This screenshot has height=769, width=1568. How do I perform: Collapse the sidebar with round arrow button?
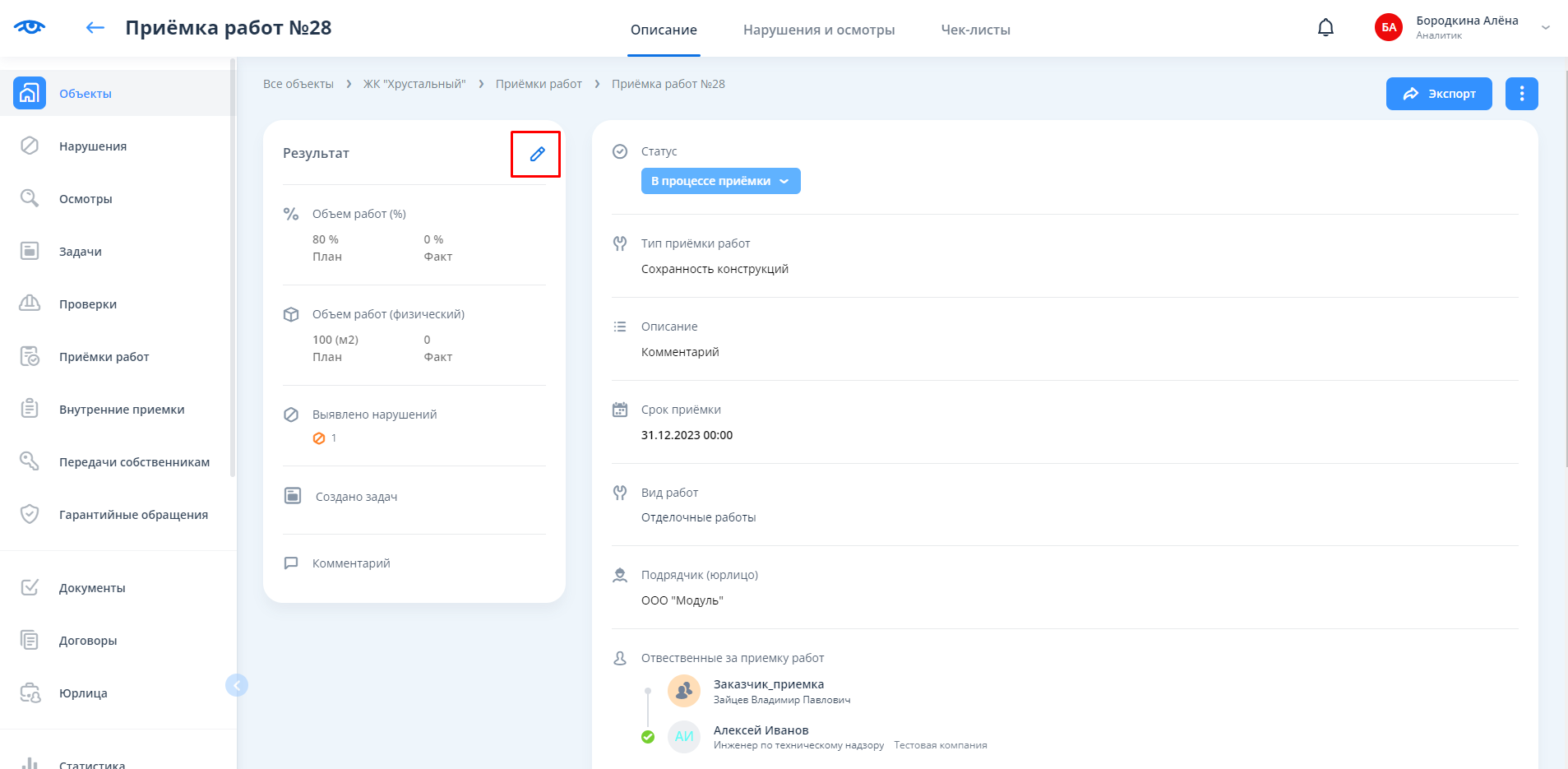[237, 685]
